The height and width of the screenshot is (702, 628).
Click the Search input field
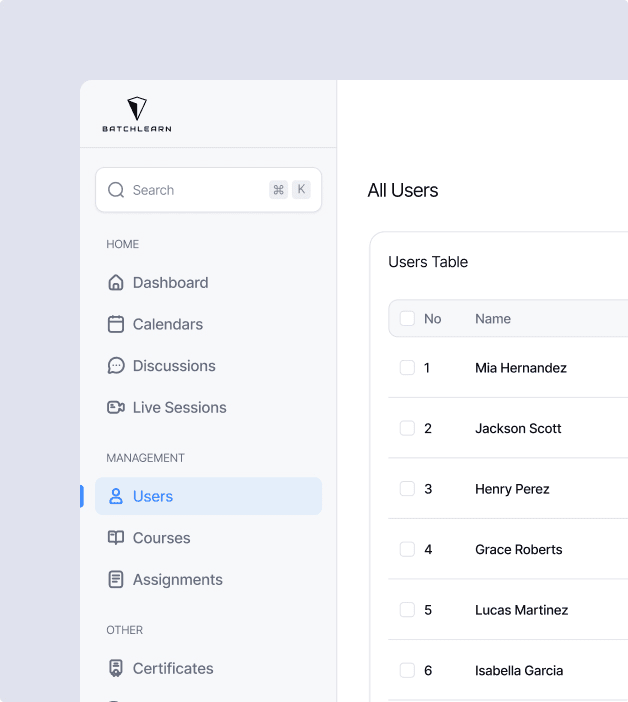coord(195,190)
